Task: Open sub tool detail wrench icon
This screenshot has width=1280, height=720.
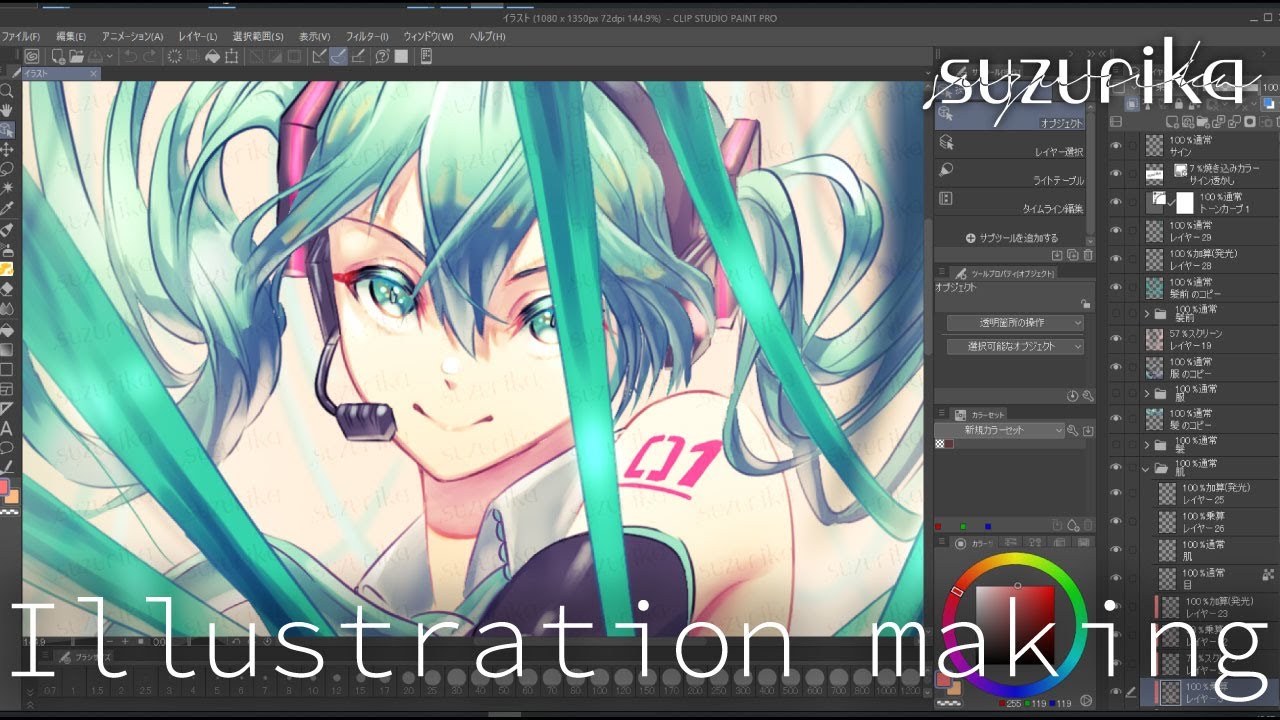Action: 1088,396
